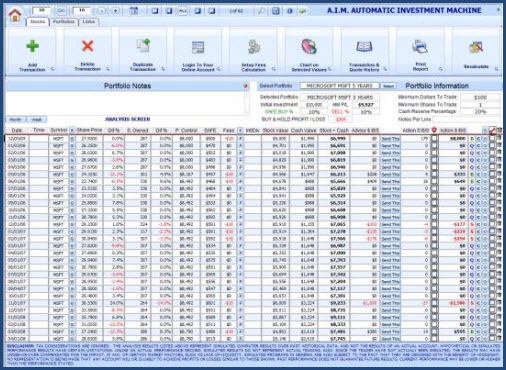The image size is (506, 370).
Task: Click plus button next to Fees header
Action: (240, 130)
